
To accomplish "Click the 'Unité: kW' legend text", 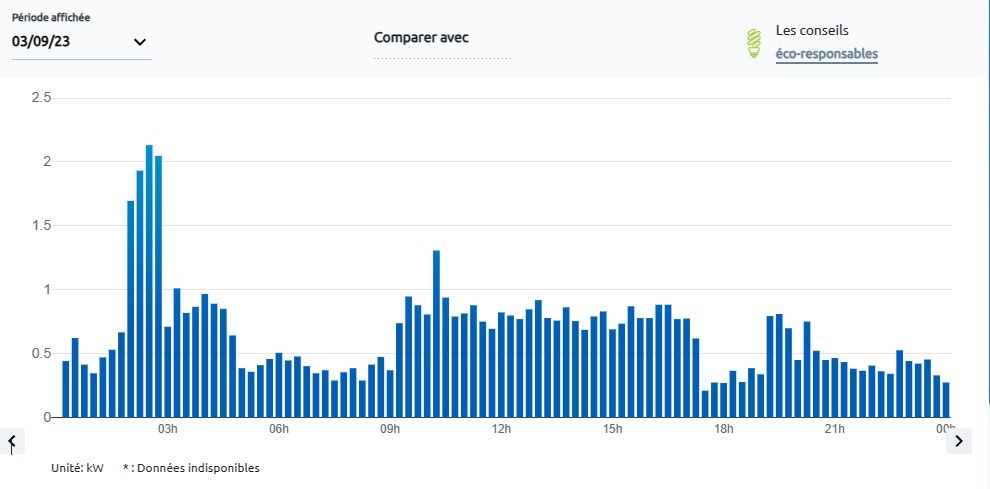I will (79, 468).
